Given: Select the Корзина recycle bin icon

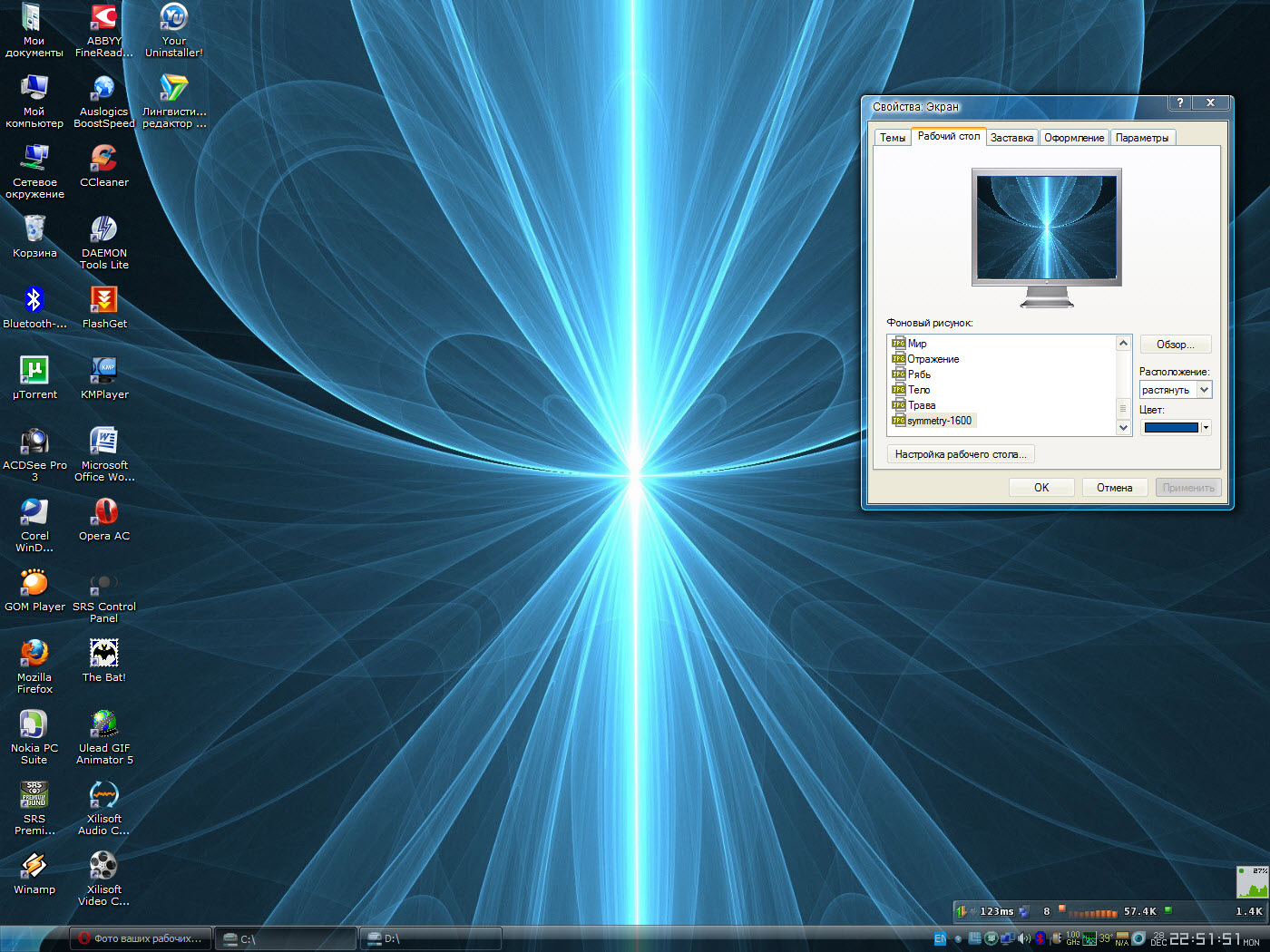Looking at the screenshot, I should [34, 238].
